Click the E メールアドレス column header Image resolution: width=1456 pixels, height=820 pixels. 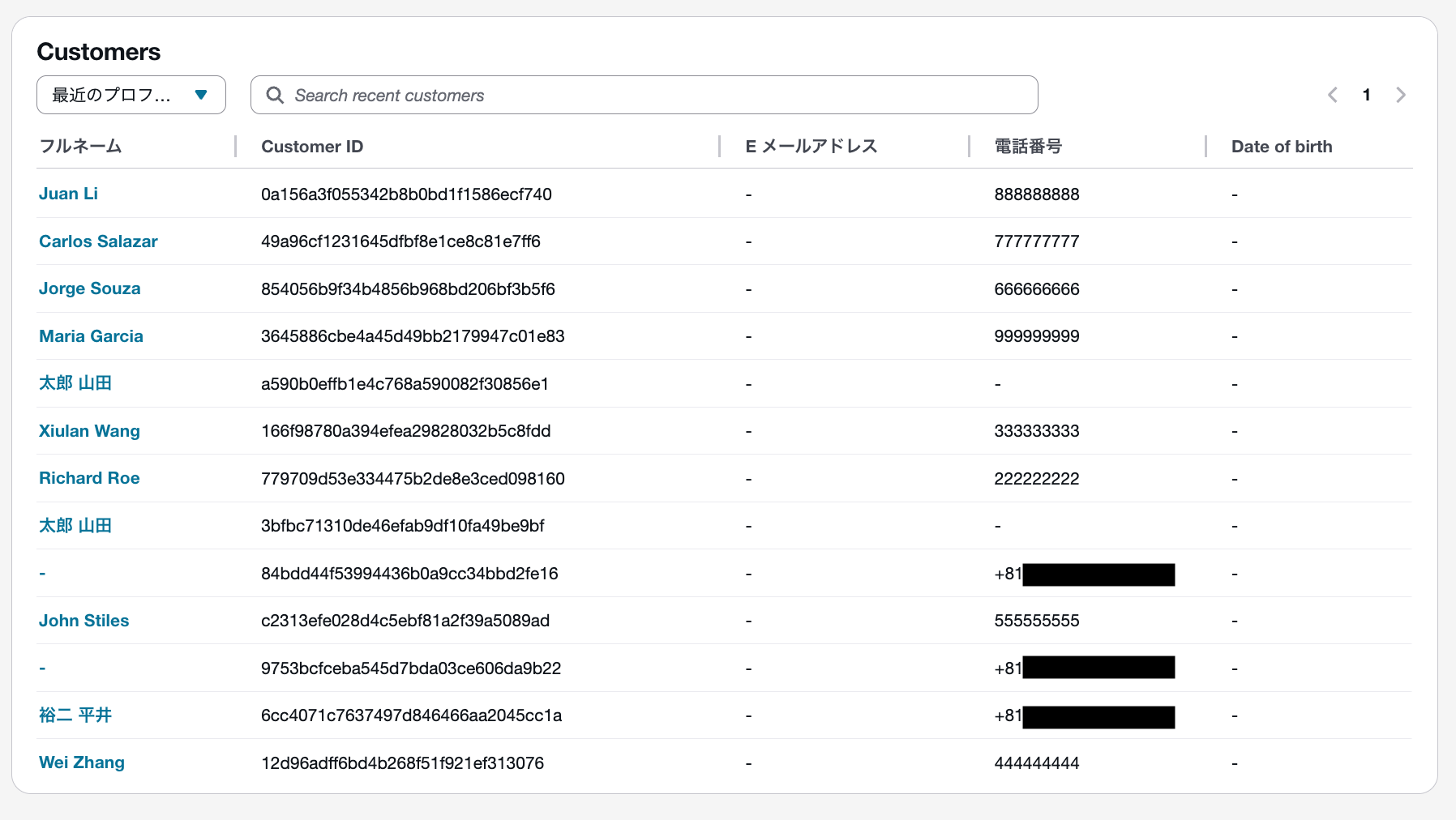[812, 146]
